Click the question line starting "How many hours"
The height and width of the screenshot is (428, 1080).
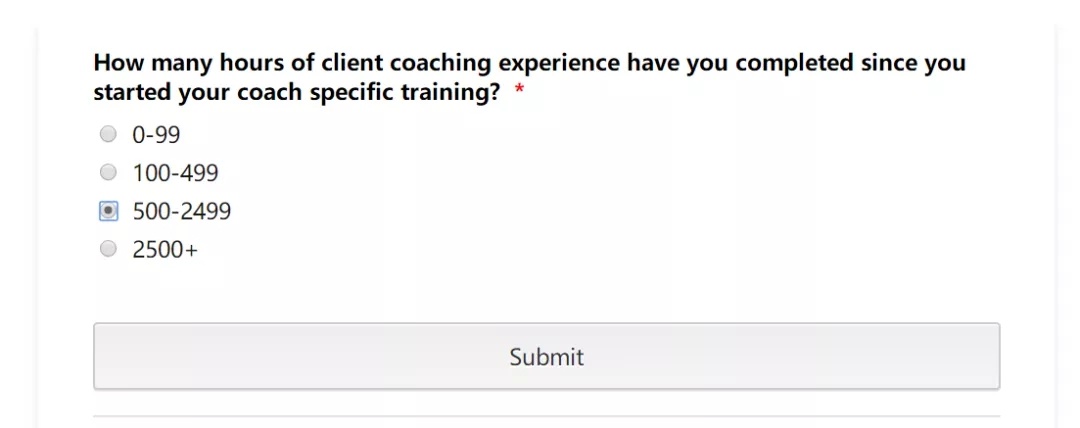tap(529, 63)
